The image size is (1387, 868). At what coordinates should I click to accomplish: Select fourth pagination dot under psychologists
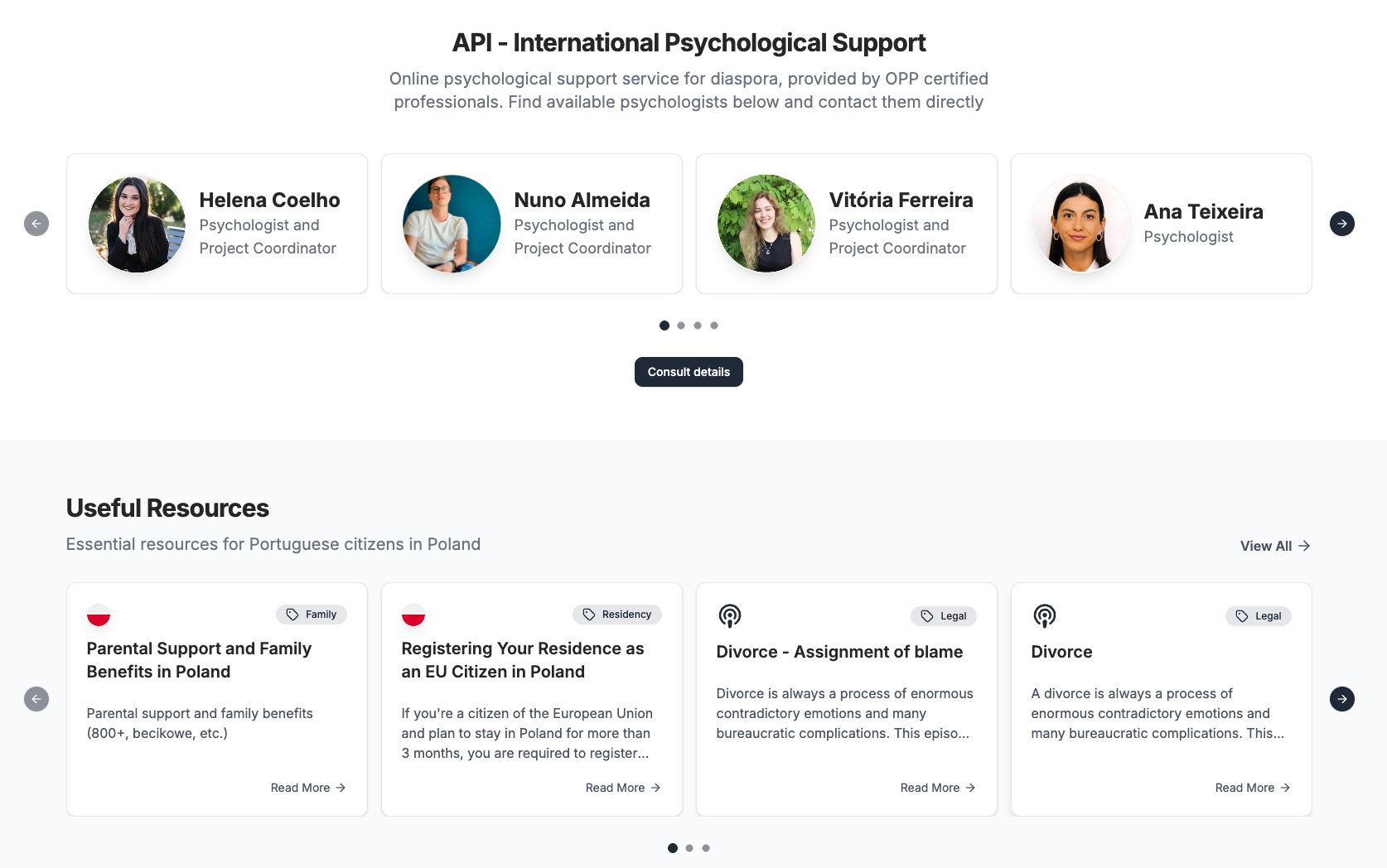point(714,325)
